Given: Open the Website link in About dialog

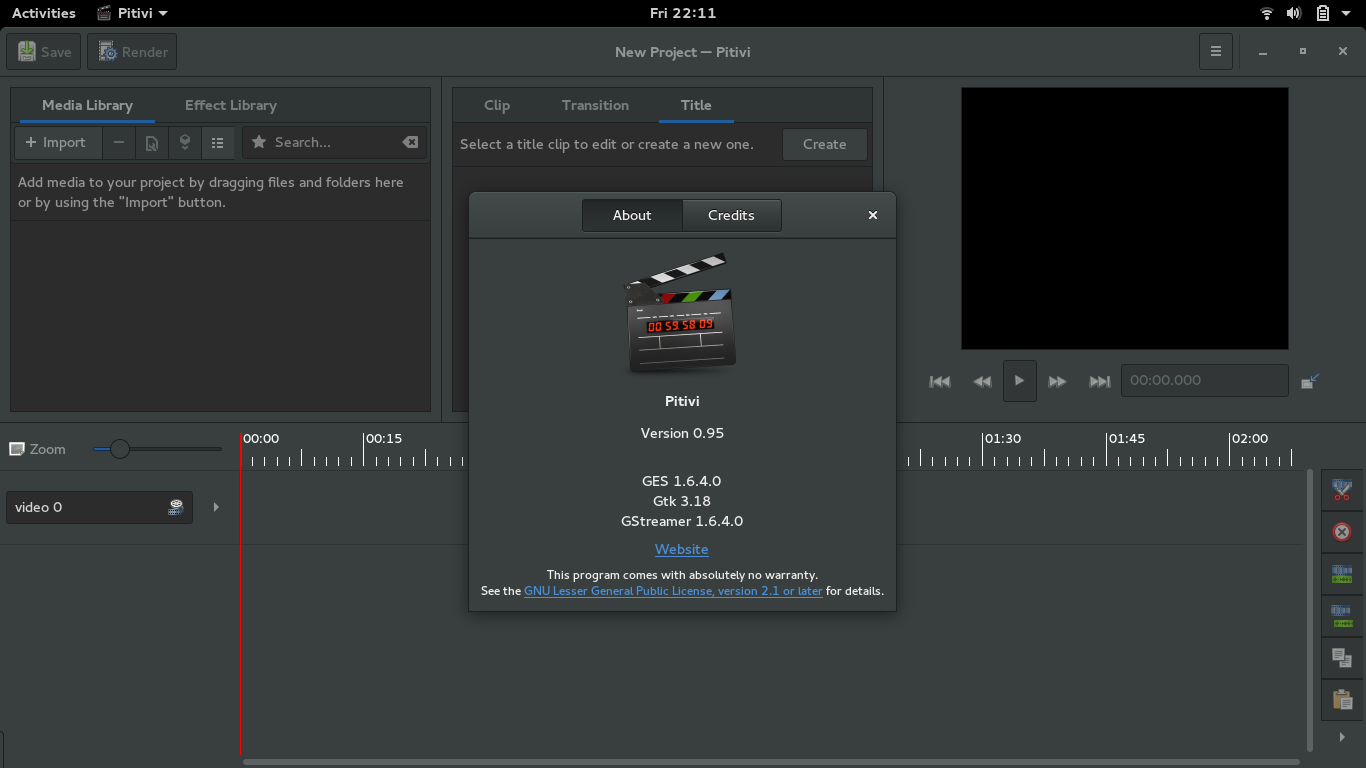Looking at the screenshot, I should (682, 549).
